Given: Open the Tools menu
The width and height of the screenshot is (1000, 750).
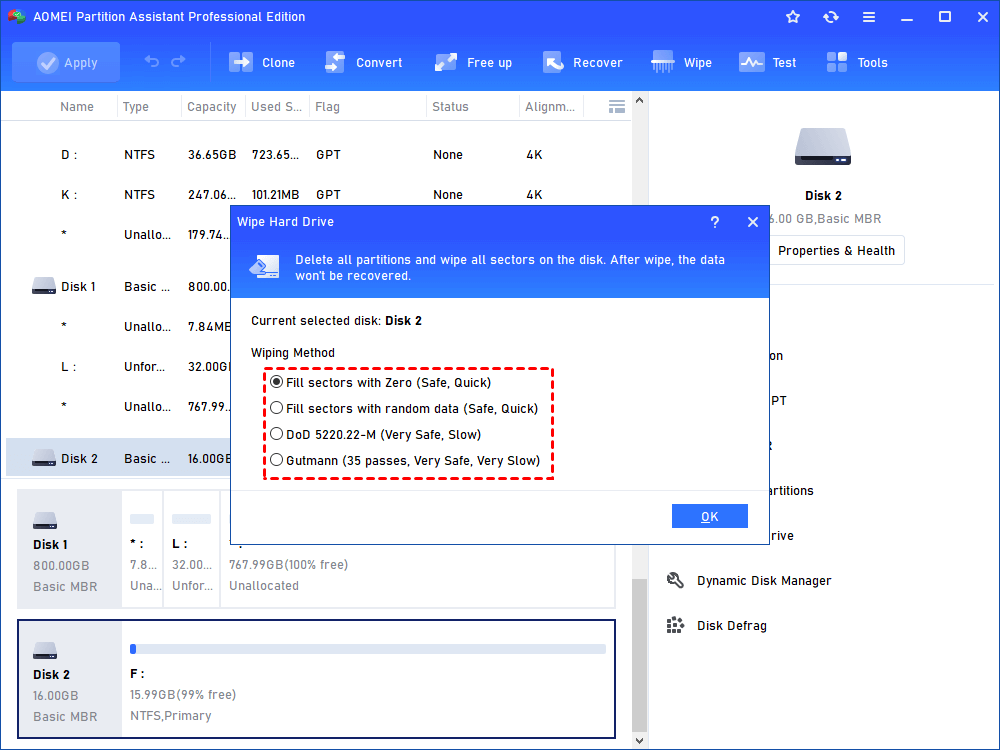Looking at the screenshot, I should (x=857, y=62).
